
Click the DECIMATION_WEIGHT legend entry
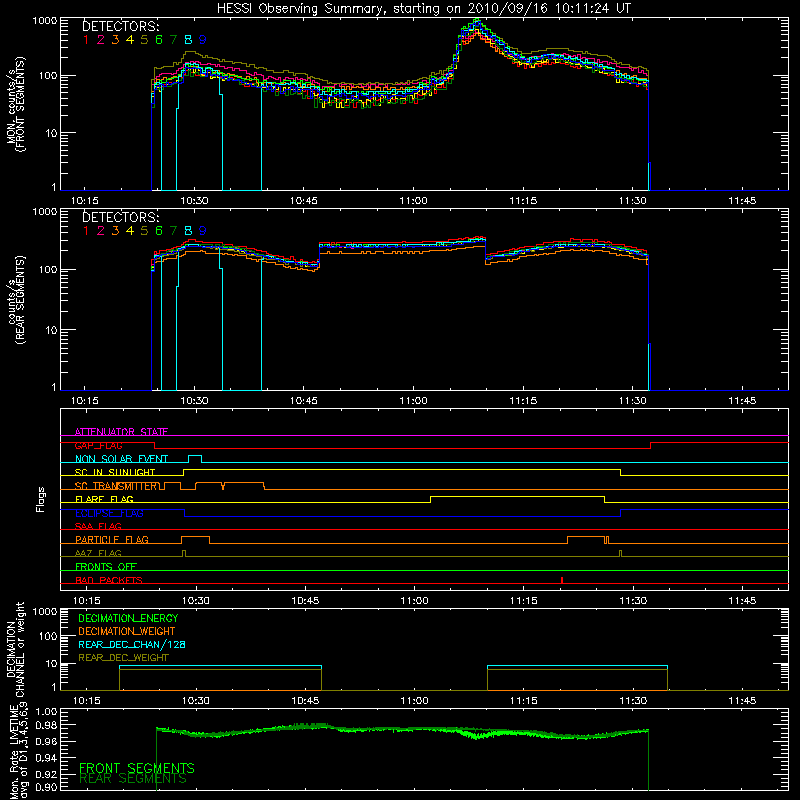(x=127, y=631)
